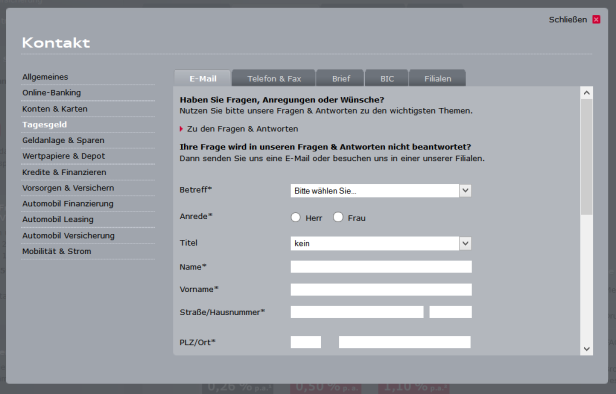Click the Titel dropdown arrow button

click(x=465, y=244)
